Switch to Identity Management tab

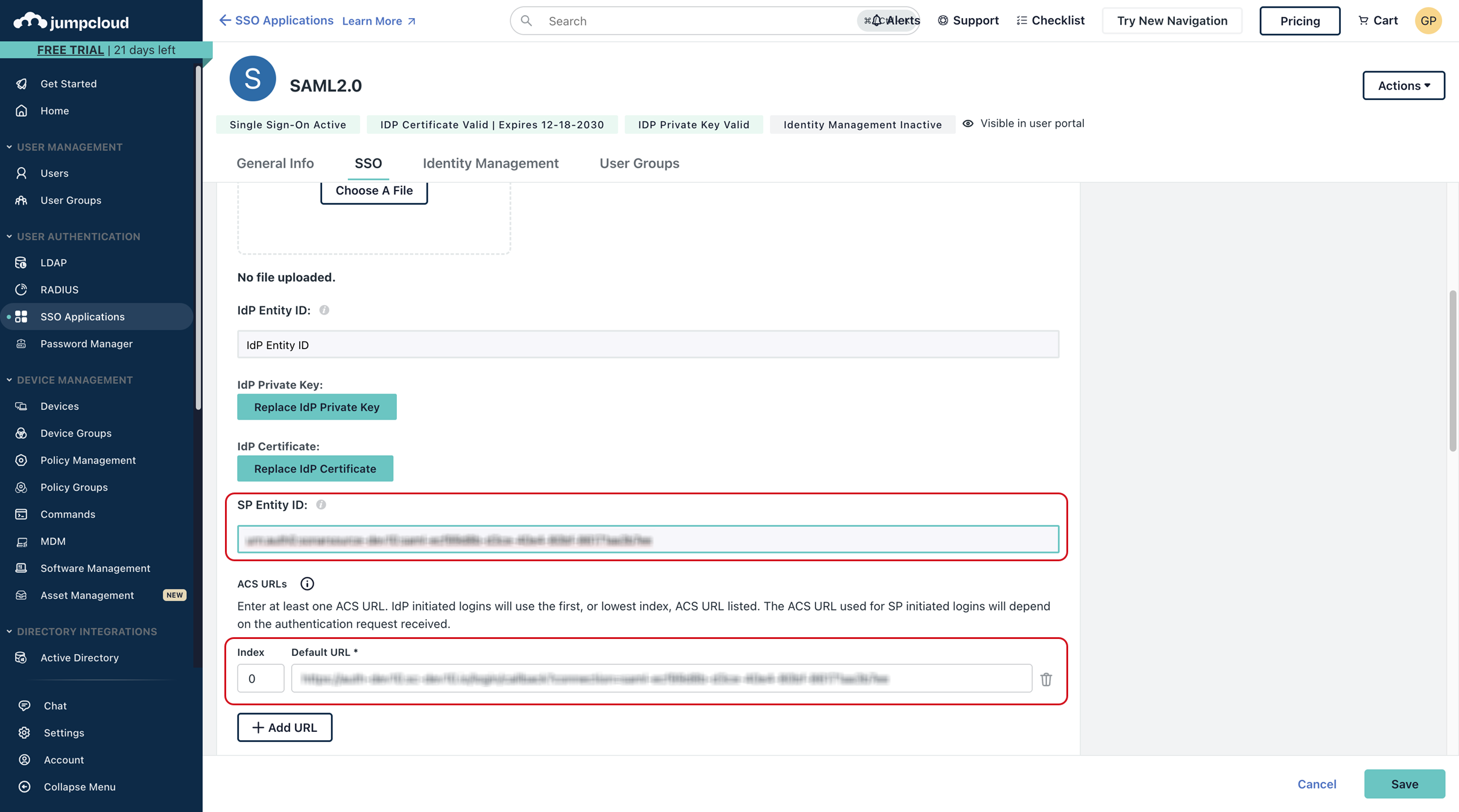coord(490,163)
